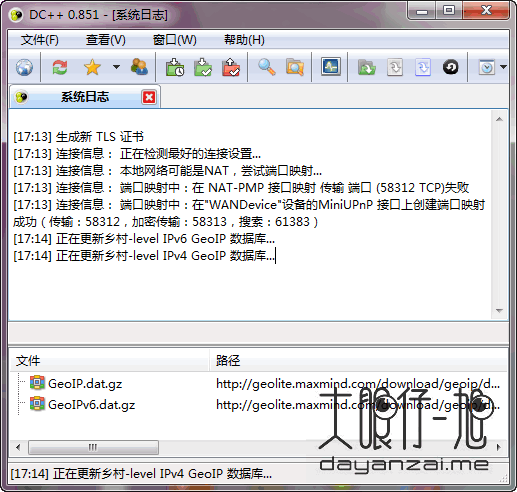Image resolution: width=517 pixels, height=492 pixels.
Task: Click the status bar IPv4 GeoIP message
Action: 141,474
